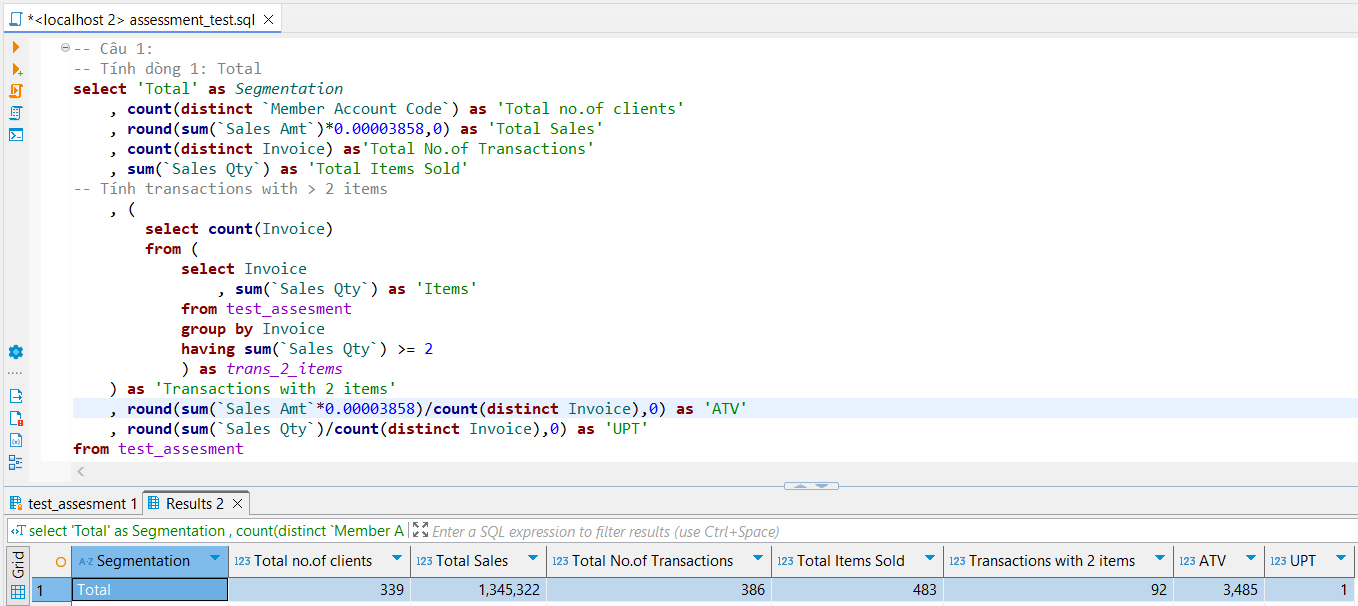
Task: Click the editor horizontal scrollbar left arrow
Action: [80, 472]
